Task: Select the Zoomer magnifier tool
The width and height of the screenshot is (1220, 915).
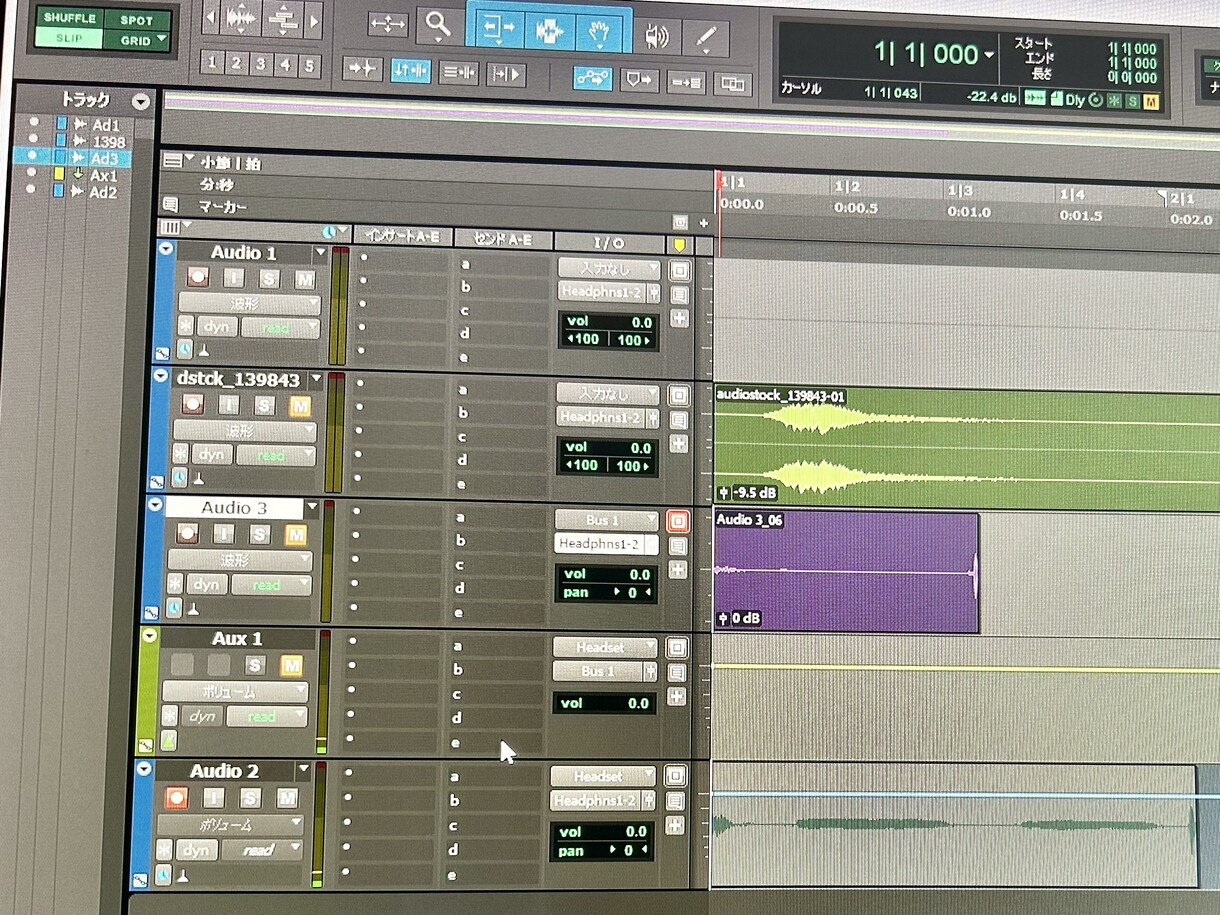Action: click(438, 27)
